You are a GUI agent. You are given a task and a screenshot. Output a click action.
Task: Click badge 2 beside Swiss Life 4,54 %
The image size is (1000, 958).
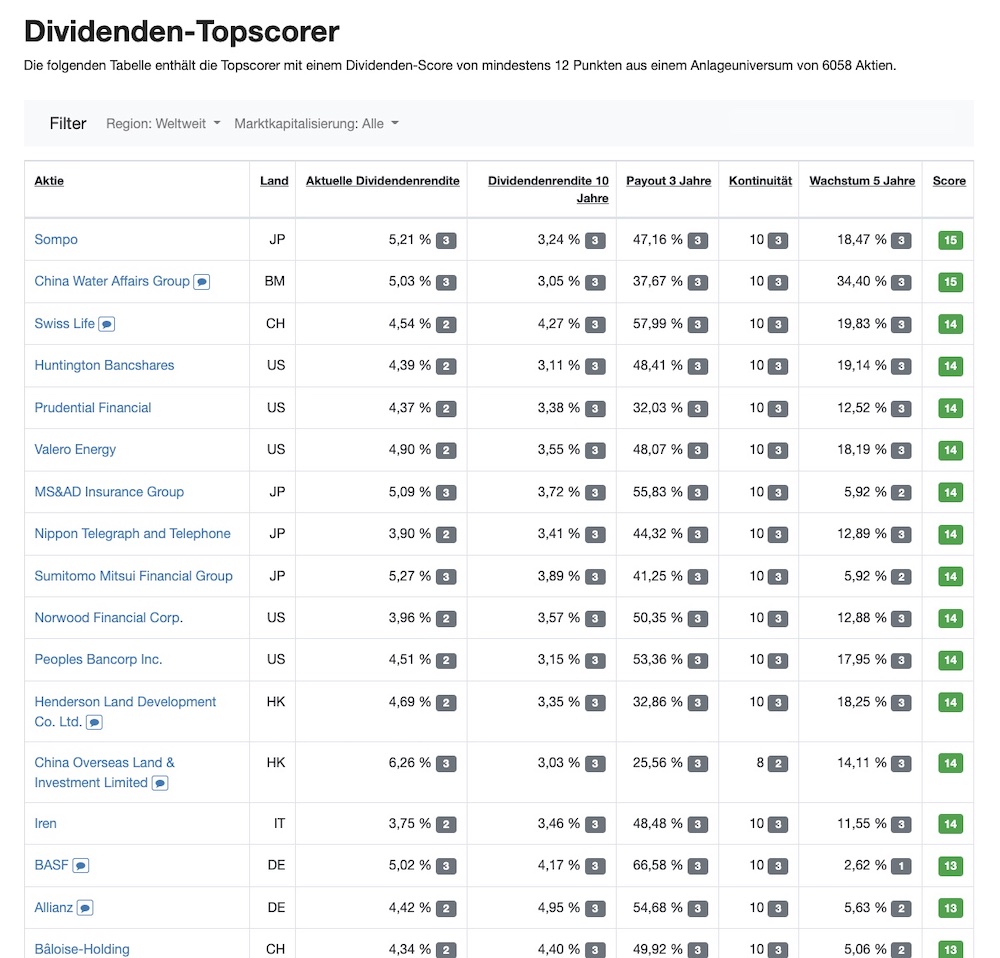446,324
